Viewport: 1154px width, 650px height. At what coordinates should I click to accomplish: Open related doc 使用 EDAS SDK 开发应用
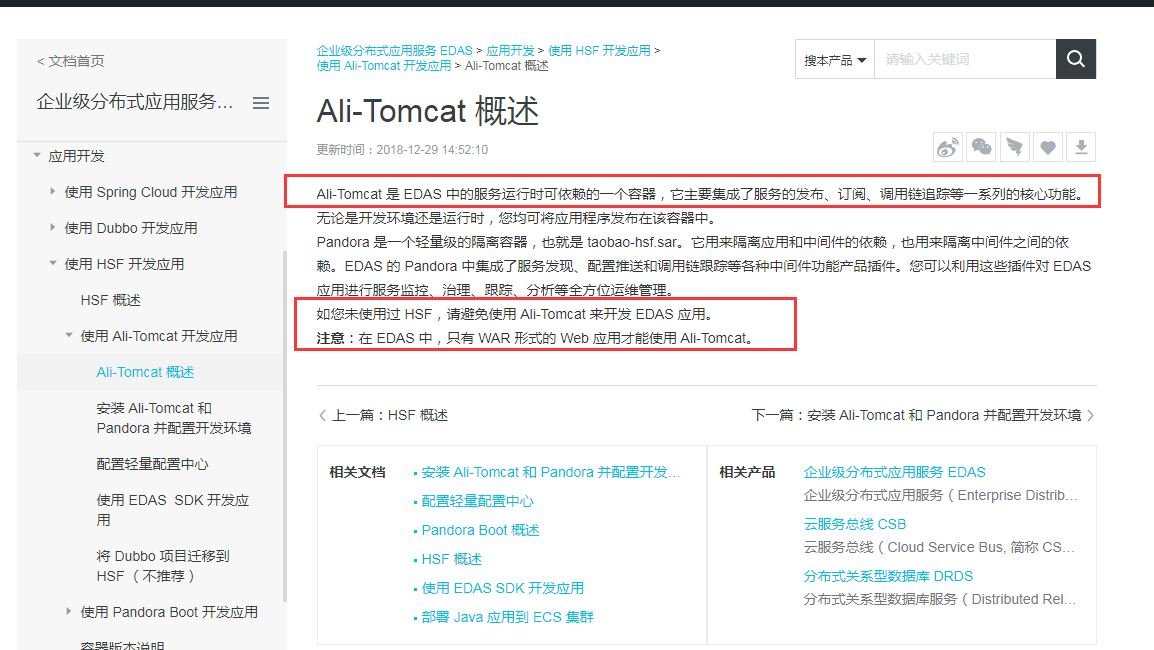pyautogui.click(x=502, y=587)
